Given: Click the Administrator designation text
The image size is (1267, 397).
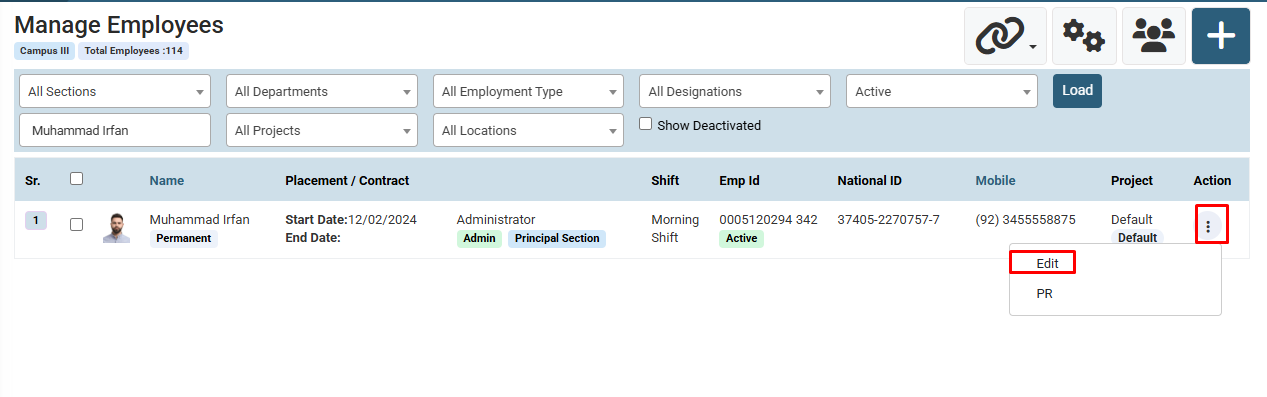Looking at the screenshot, I should point(496,219).
